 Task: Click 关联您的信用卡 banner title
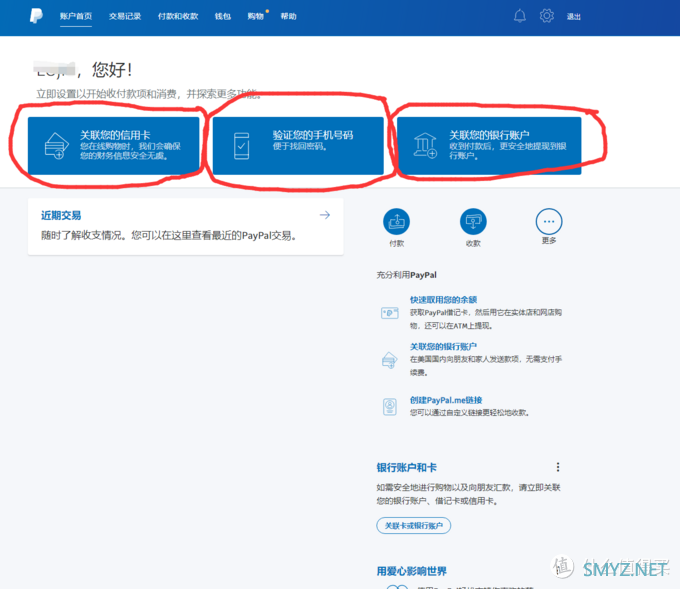point(115,135)
